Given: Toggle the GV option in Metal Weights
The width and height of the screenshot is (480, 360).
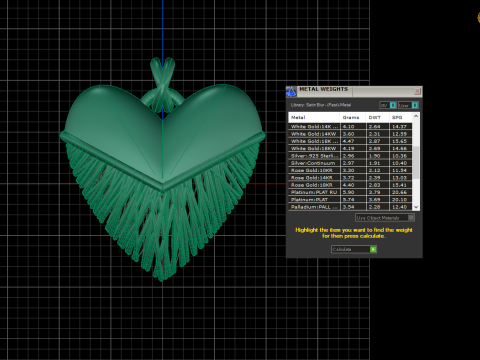Looking at the screenshot, I should [388, 105].
